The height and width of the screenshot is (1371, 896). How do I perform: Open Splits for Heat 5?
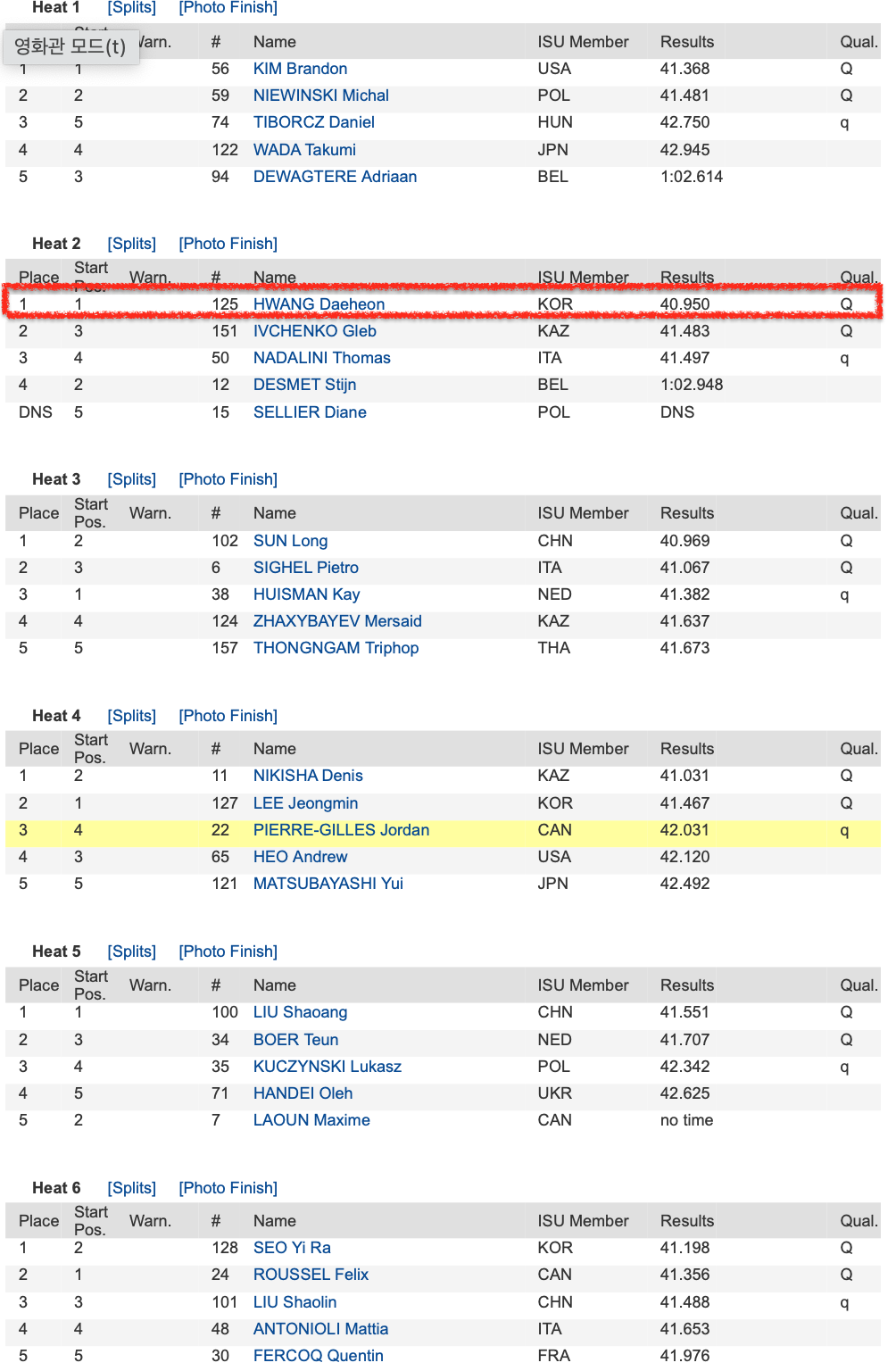point(131,951)
